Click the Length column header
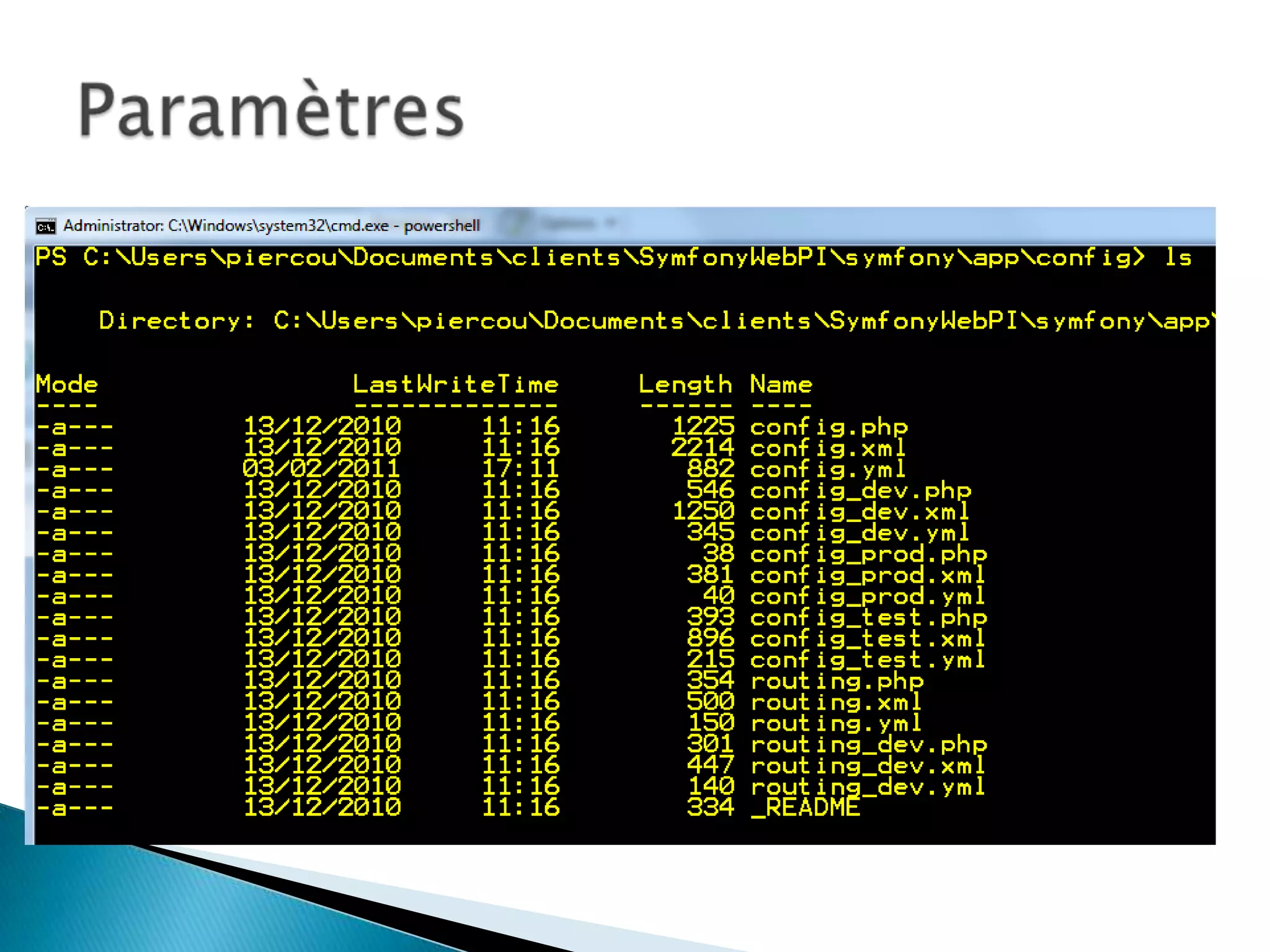The width and height of the screenshot is (1270, 952). point(685,384)
